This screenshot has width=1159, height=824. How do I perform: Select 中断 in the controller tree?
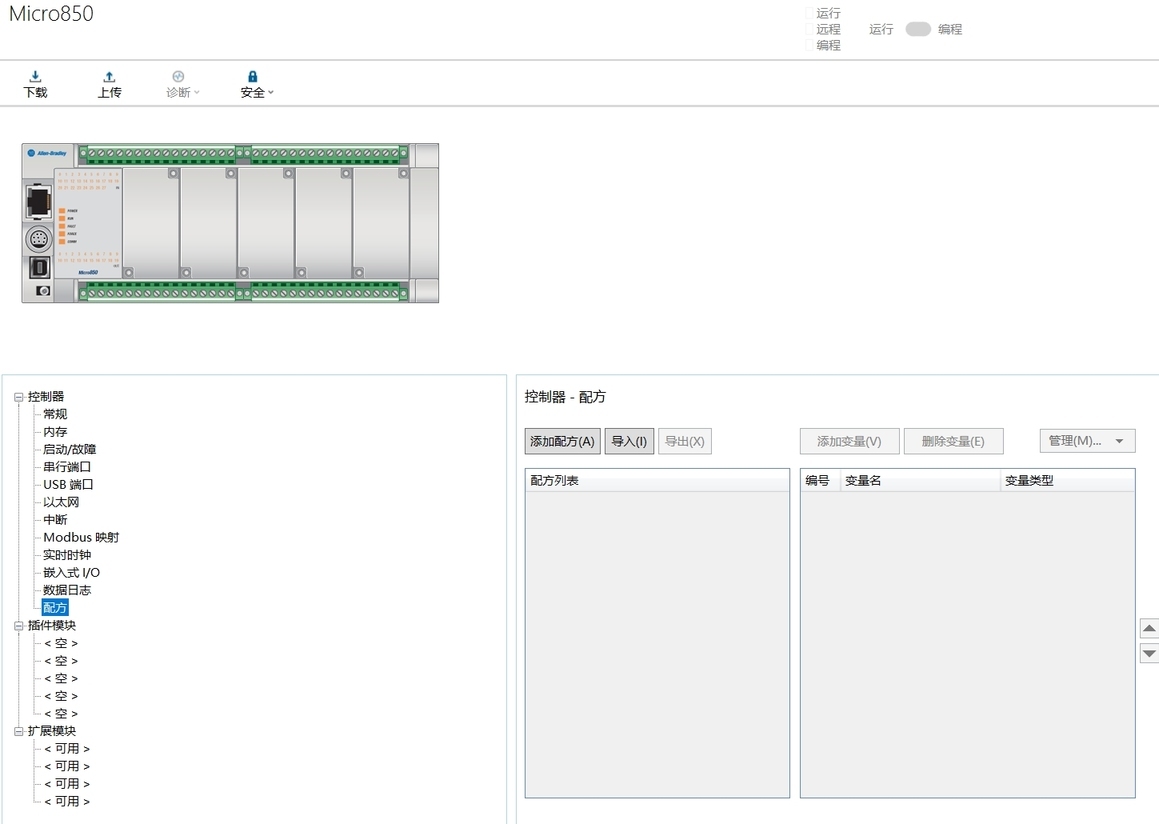coord(55,520)
